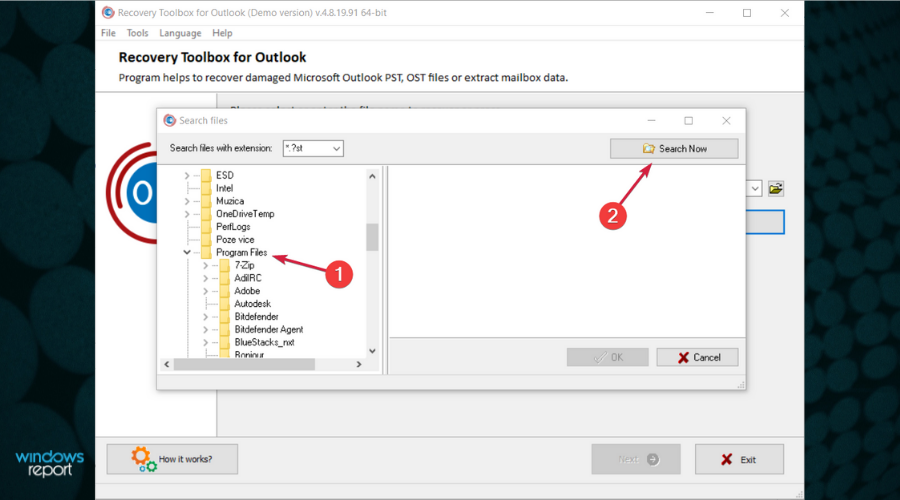Viewport: 900px width, 500px height.
Task: Click the Exit button in main window
Action: click(739, 459)
